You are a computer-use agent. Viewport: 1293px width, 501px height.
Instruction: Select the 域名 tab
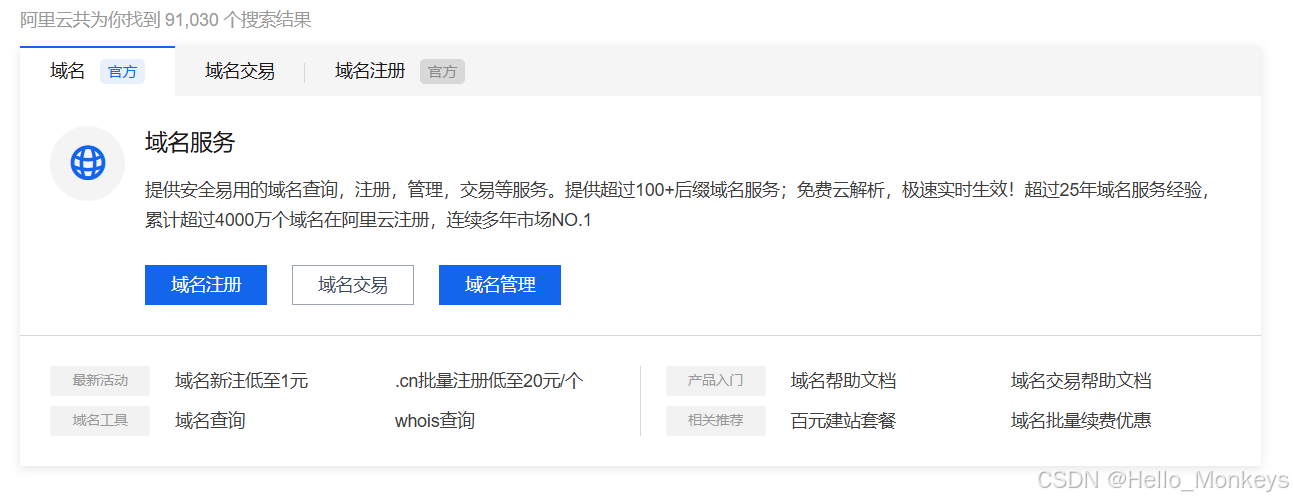tap(97, 72)
